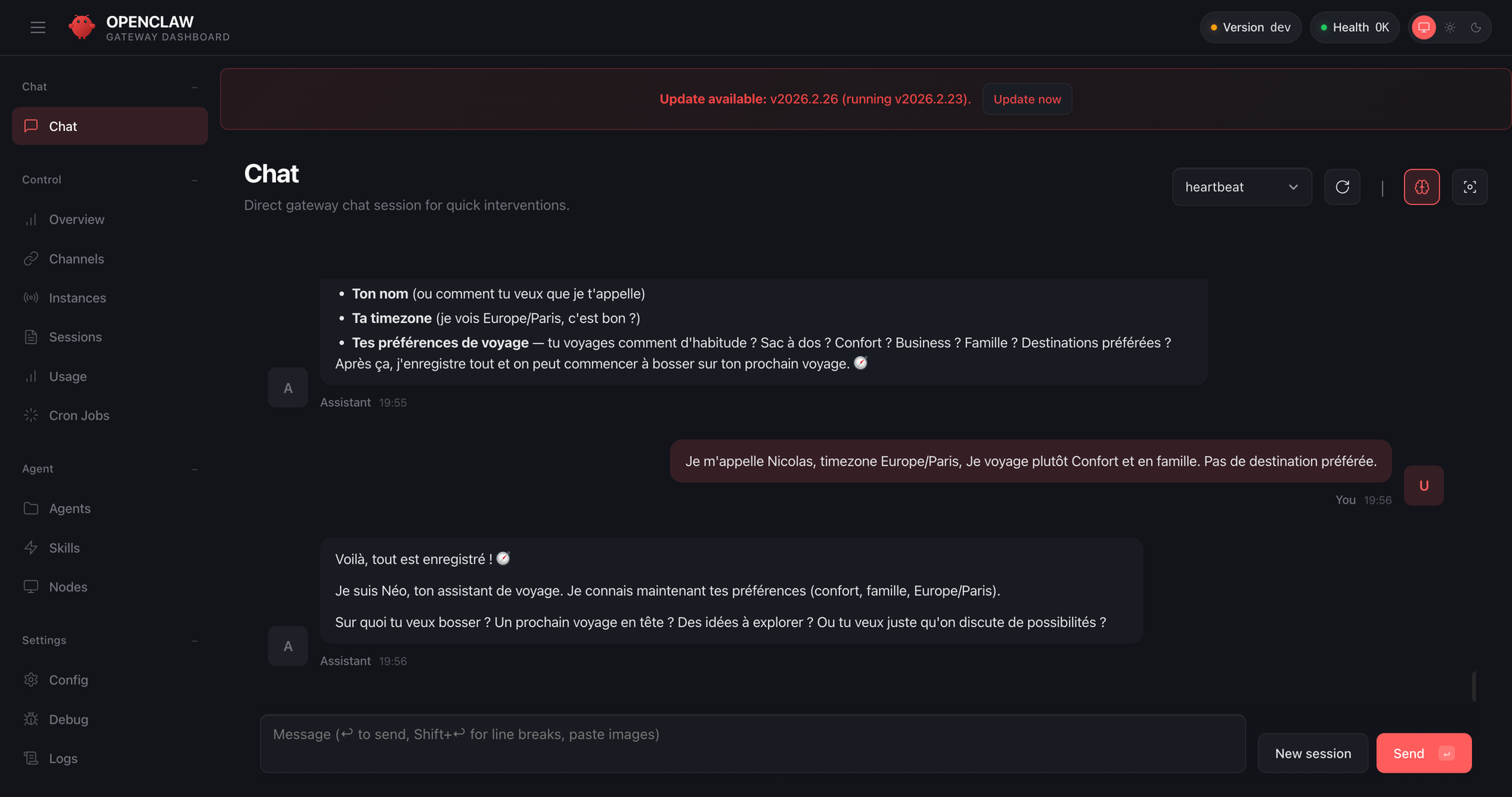
Task: Select Chat in the sidebar
Action: point(110,126)
